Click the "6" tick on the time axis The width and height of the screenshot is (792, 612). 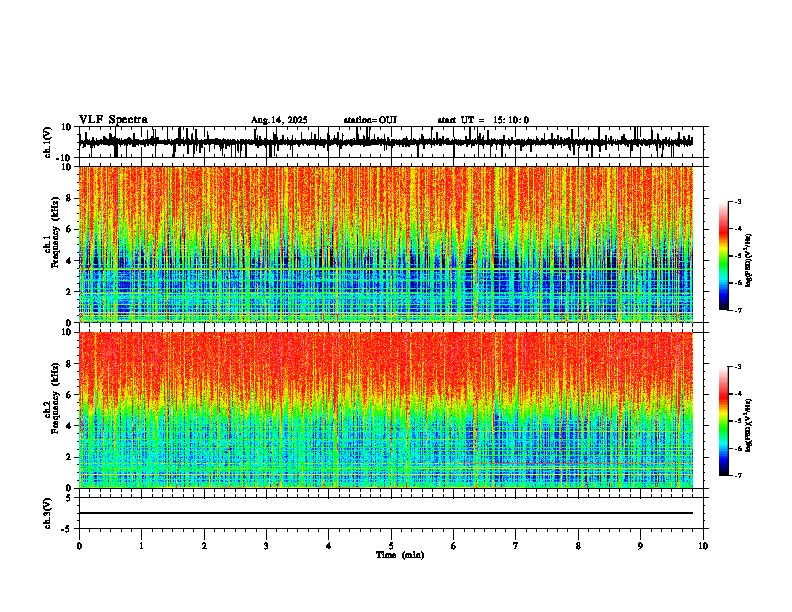coord(454,546)
